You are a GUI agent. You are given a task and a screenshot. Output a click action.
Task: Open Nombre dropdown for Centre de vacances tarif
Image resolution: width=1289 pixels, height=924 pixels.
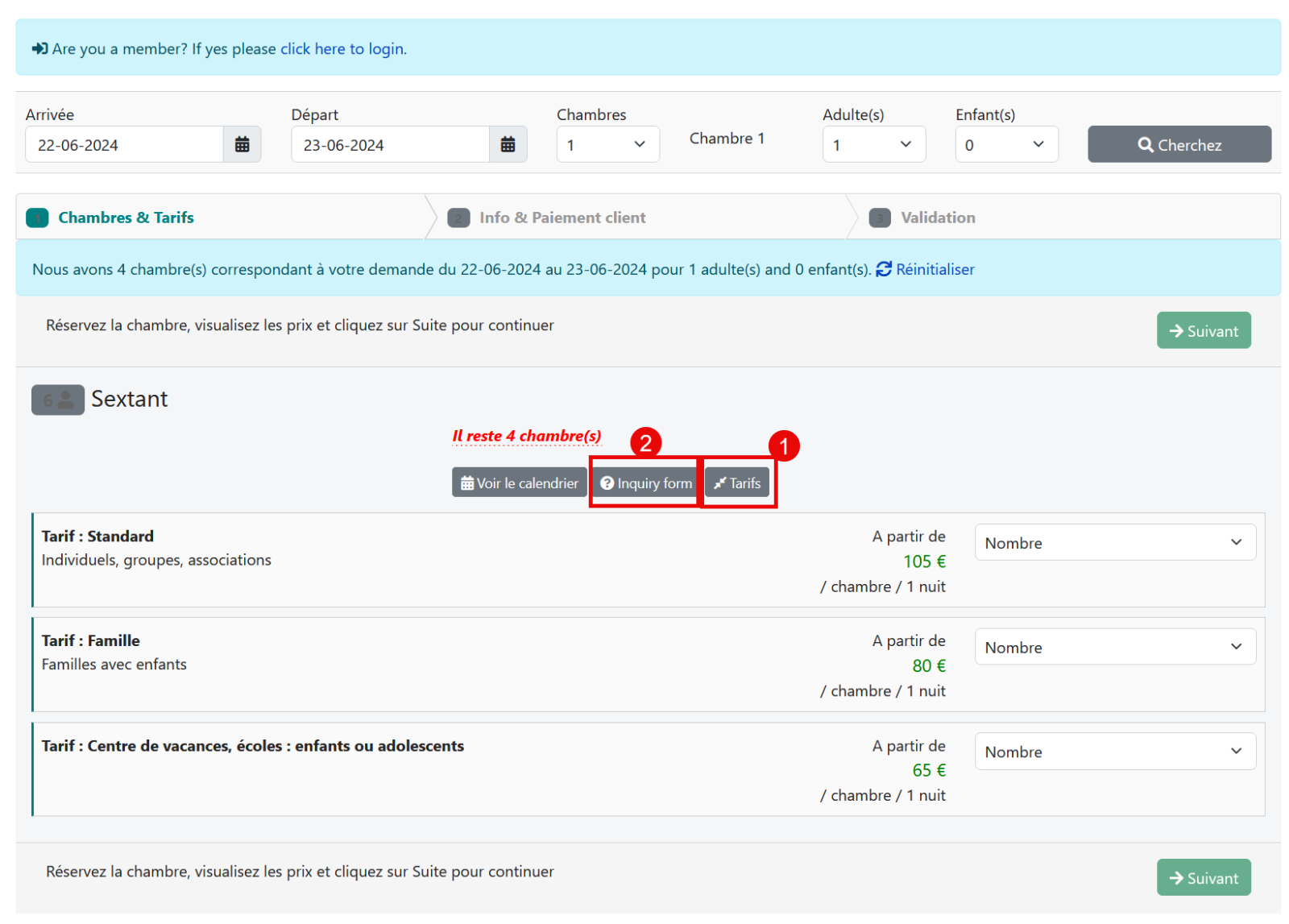[x=1114, y=752]
